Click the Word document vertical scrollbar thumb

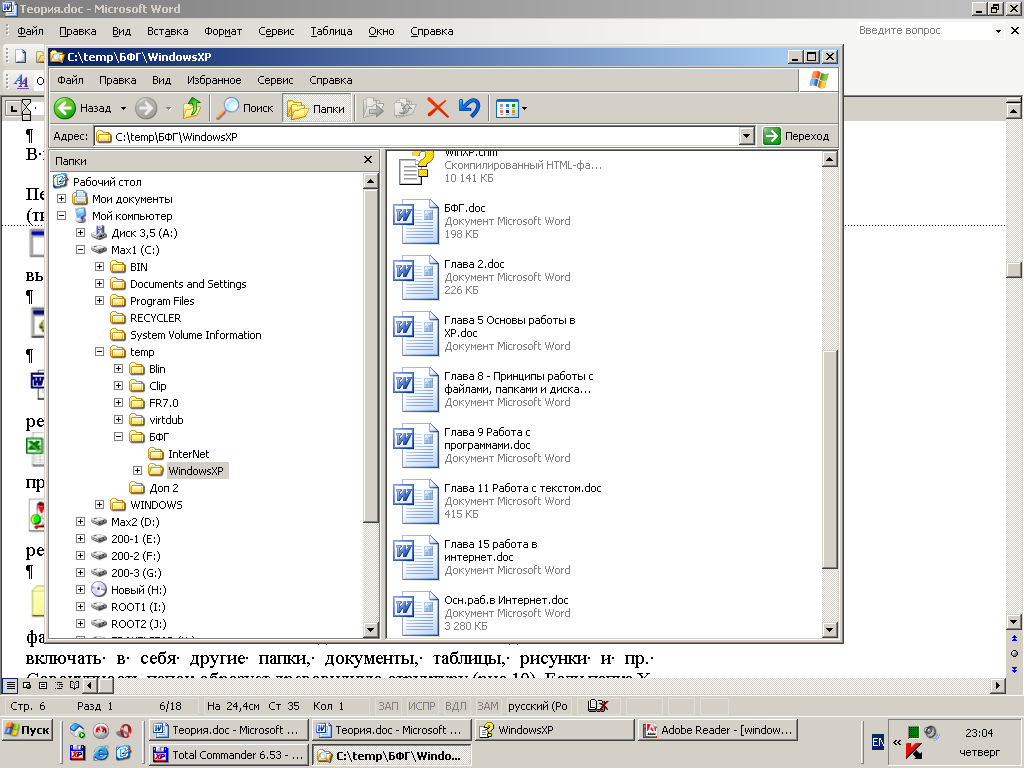(1014, 270)
